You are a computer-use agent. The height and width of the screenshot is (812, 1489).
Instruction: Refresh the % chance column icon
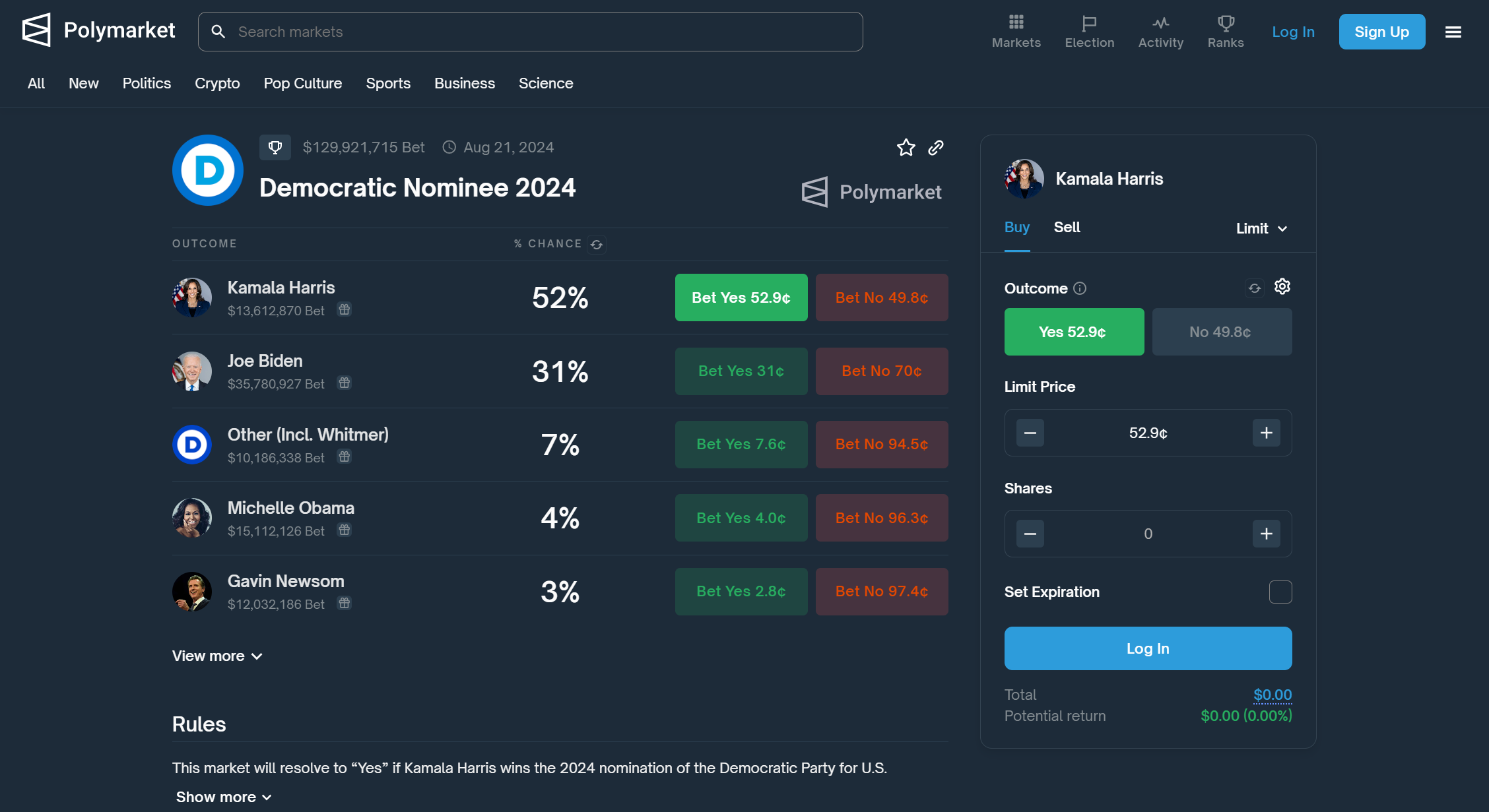point(597,244)
